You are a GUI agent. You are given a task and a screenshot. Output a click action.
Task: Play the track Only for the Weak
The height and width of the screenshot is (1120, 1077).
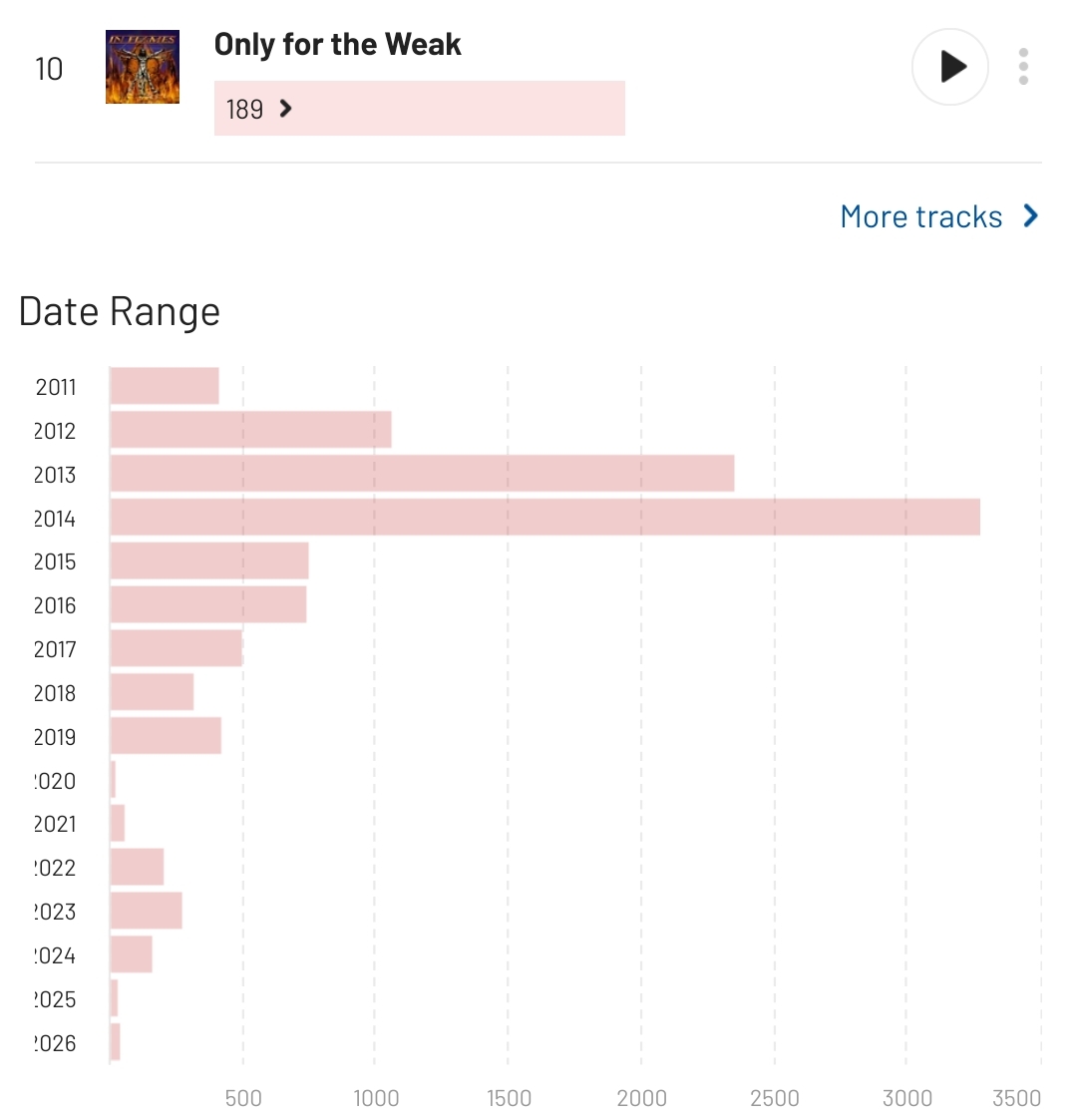[950, 67]
